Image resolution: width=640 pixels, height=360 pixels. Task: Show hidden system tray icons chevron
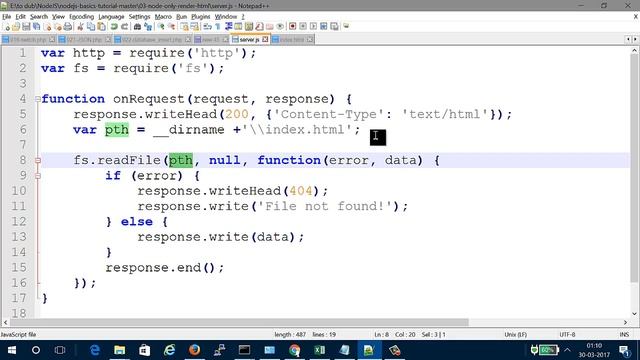point(567,350)
